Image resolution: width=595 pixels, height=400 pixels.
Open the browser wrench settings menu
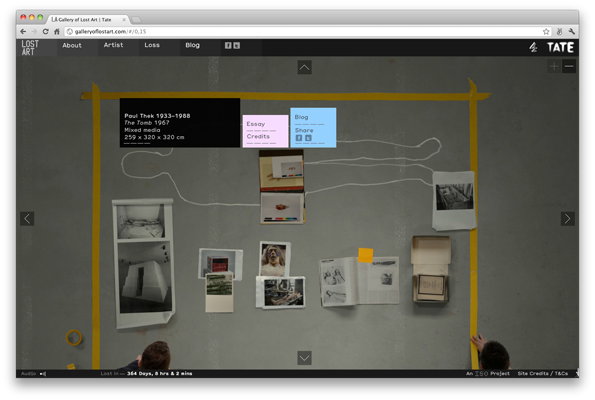(571, 31)
